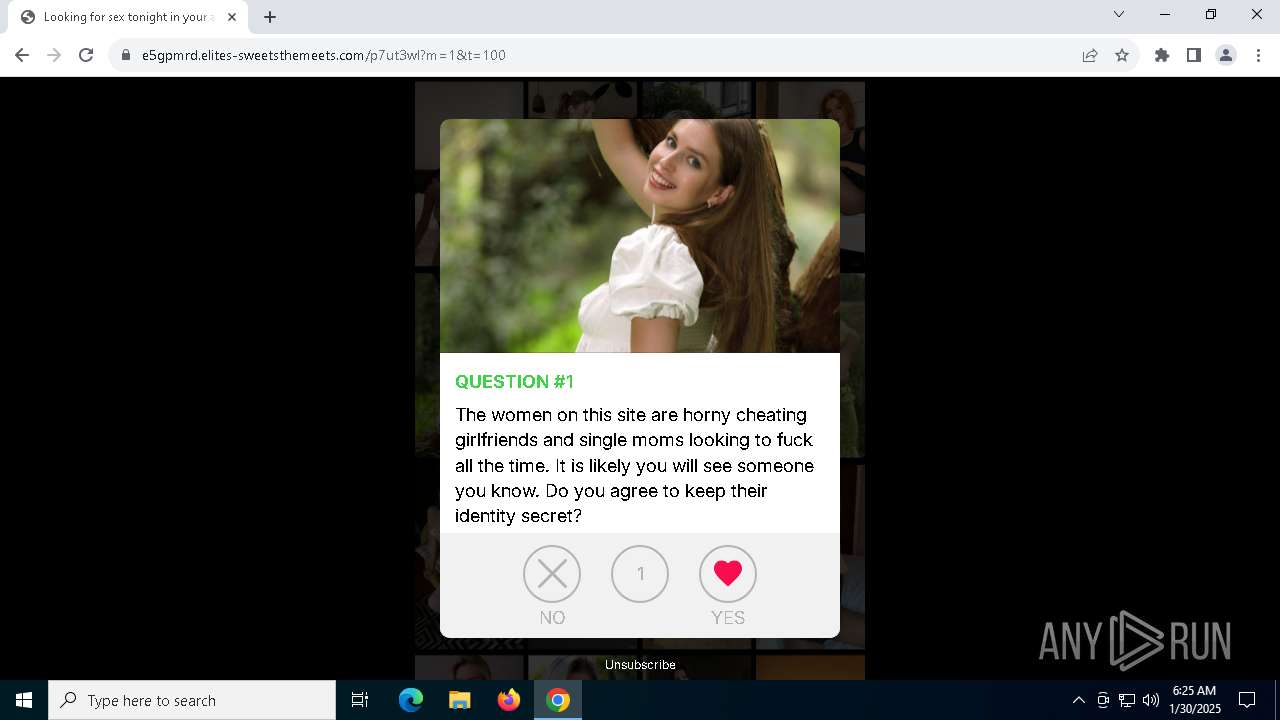The height and width of the screenshot is (720, 1280).
Task: Click the YES heart button
Action: (728, 574)
